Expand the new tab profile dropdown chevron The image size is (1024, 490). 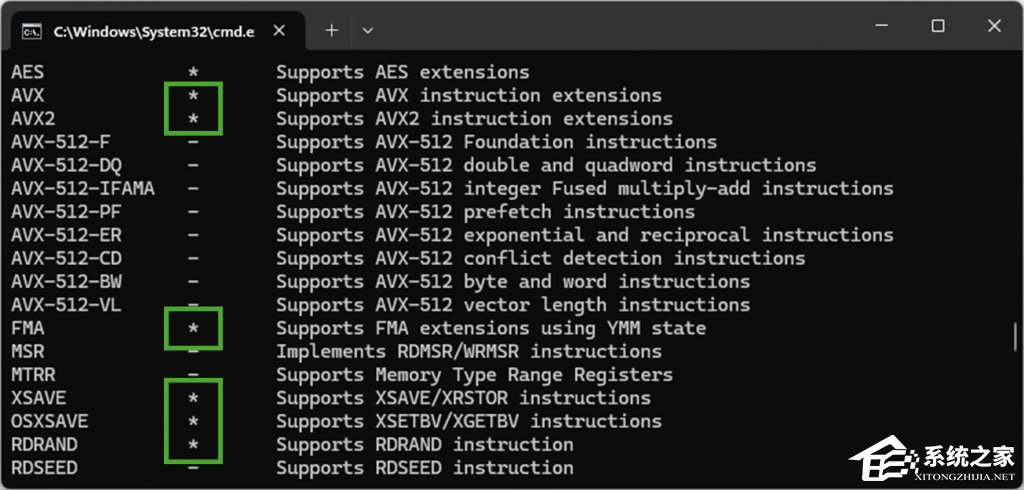tap(368, 30)
